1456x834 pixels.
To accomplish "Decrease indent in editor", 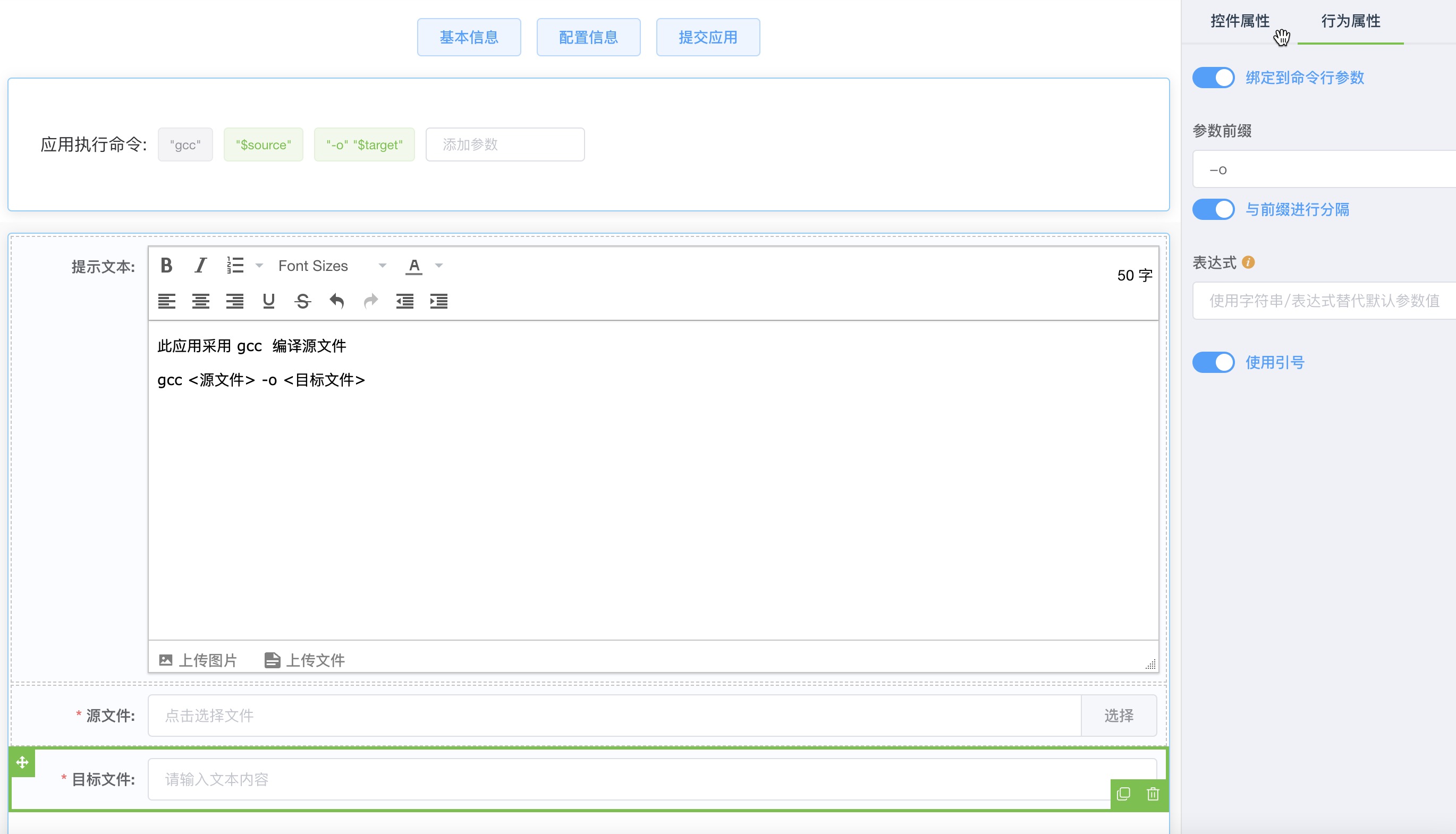I will click(404, 301).
